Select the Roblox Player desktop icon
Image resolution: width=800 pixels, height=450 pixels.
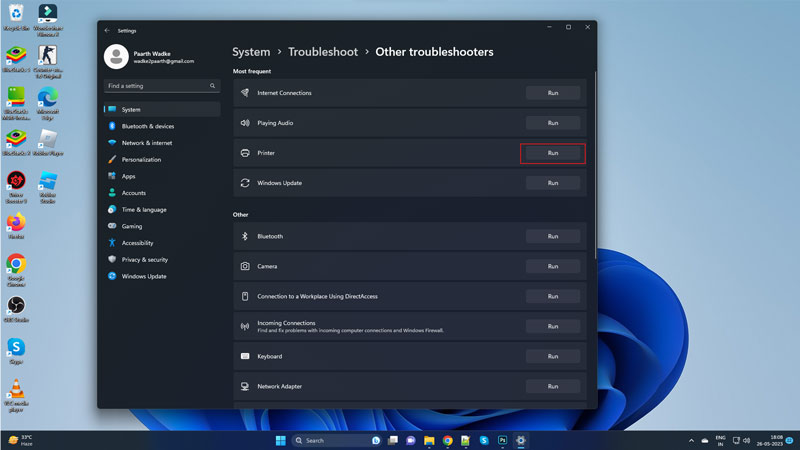48,142
